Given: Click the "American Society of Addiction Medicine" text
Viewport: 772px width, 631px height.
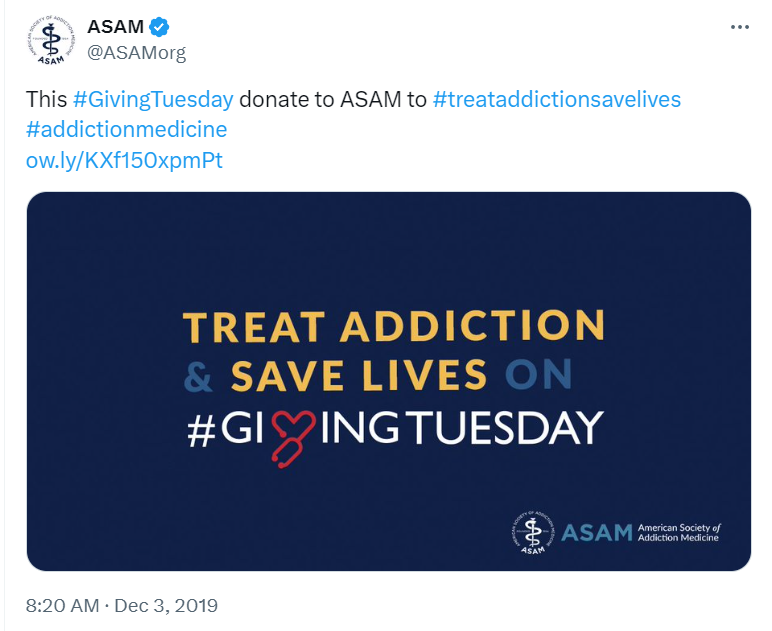Looking at the screenshot, I should (678, 532).
